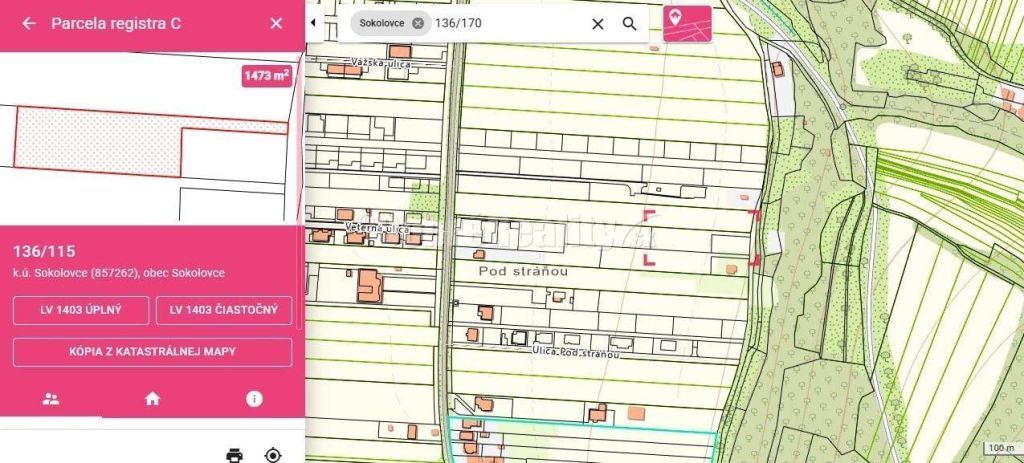Screen dimensions: 1024x463
Task: Open the parcel map layer button
Action: click(687, 24)
